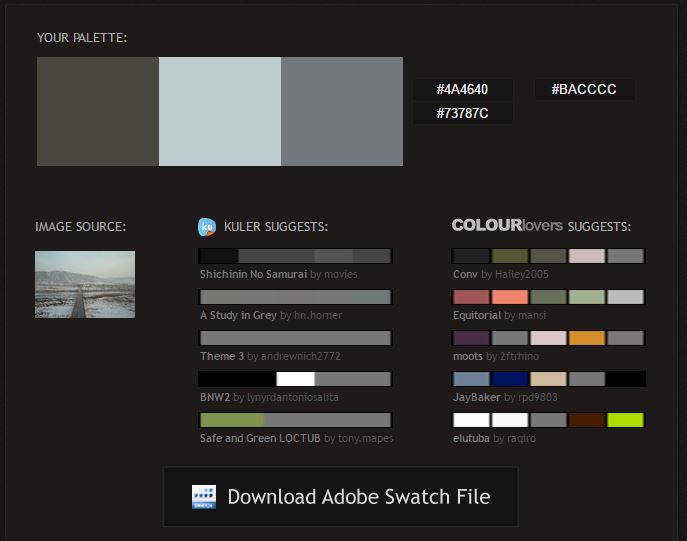This screenshot has height=541, width=687.
Task: Click the 'by Hailey2005' author text
Action: [515, 274]
